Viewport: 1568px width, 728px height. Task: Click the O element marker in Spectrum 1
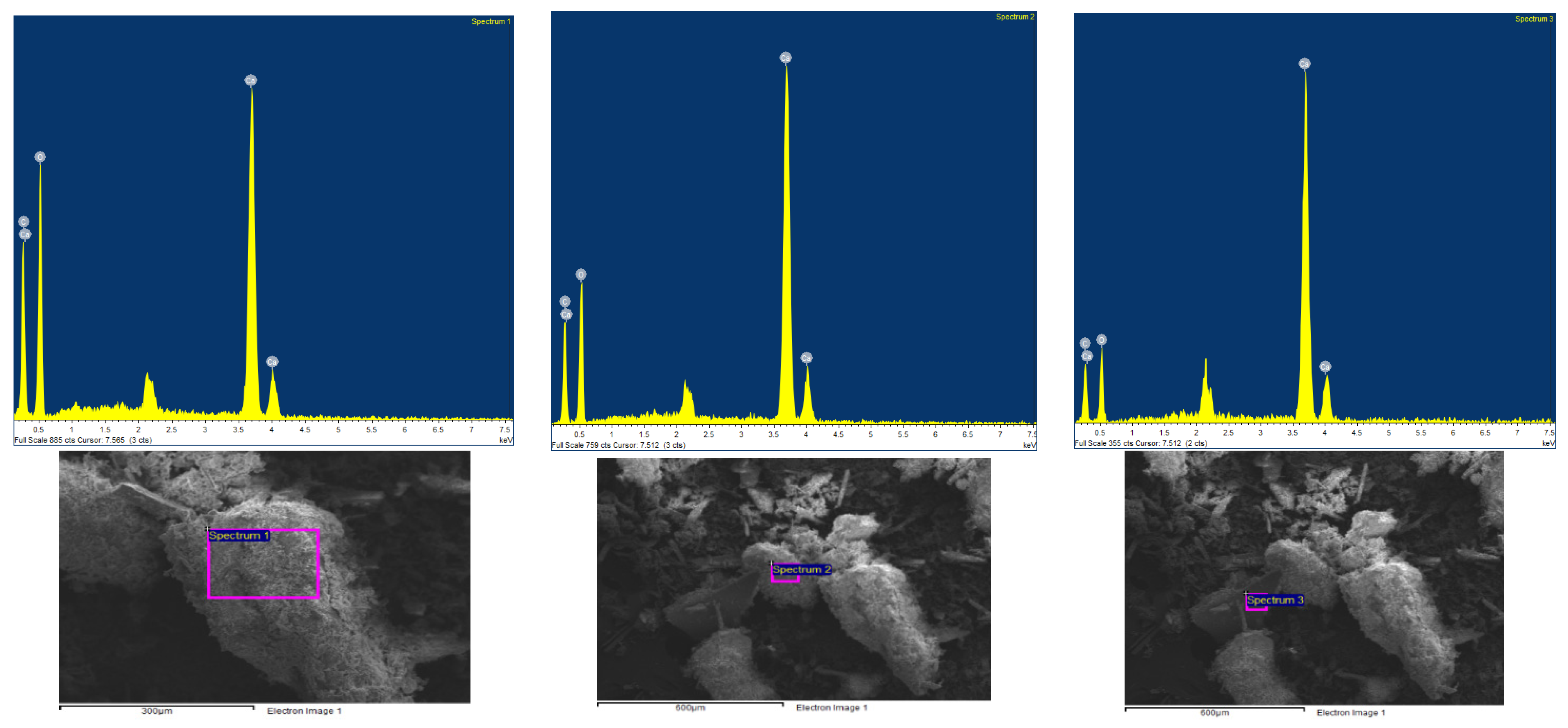[x=40, y=157]
